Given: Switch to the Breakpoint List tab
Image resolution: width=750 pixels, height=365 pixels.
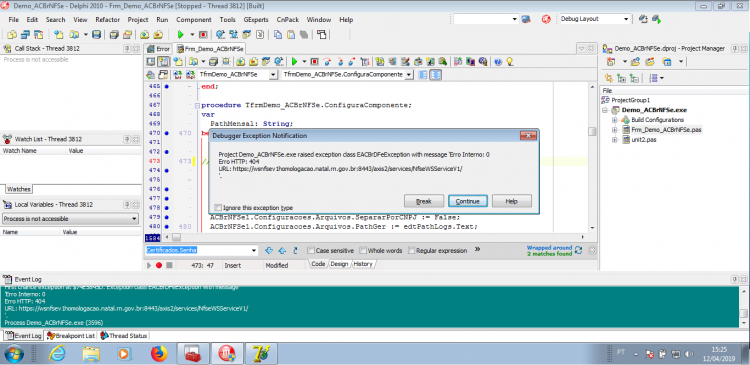Looking at the screenshot, I should point(71,336).
